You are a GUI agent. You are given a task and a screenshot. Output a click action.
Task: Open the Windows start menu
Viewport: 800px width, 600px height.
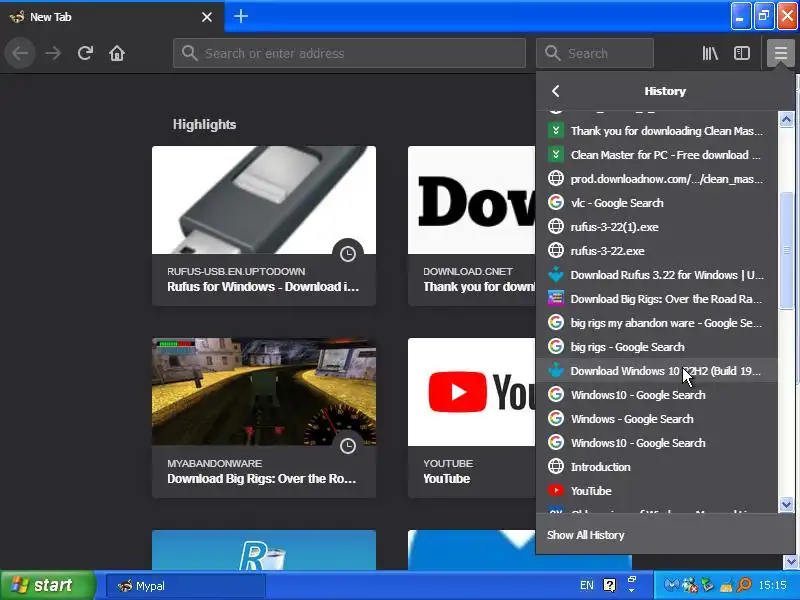[x=47, y=585]
